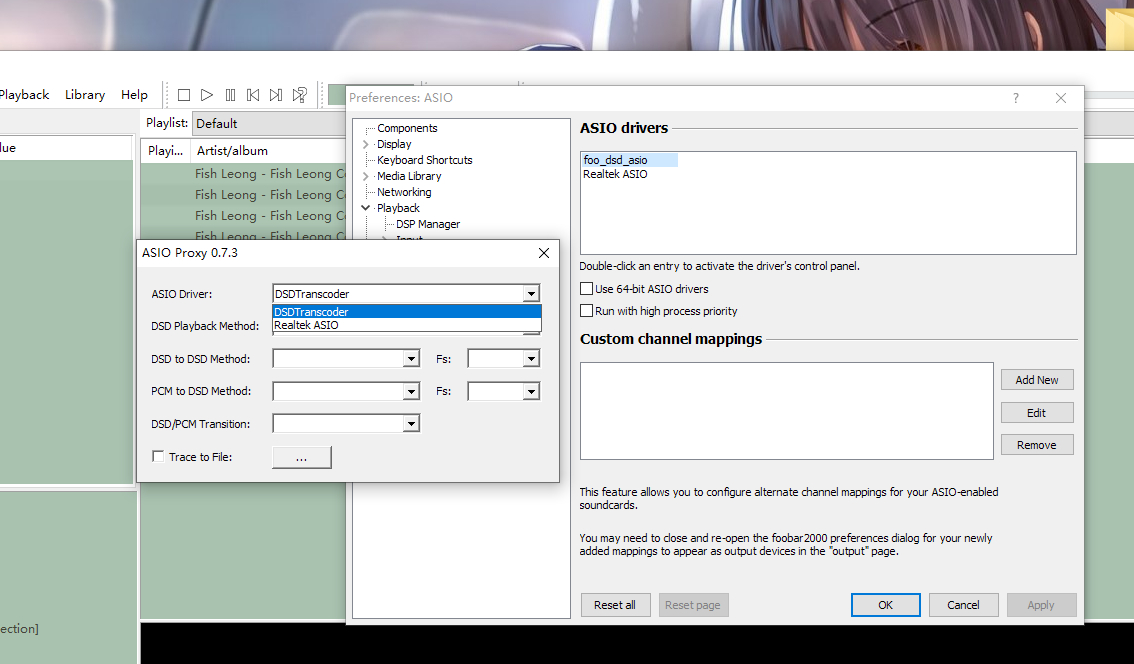This screenshot has width=1134, height=664.
Task: Click the Add New button
Action: [x=1037, y=380]
